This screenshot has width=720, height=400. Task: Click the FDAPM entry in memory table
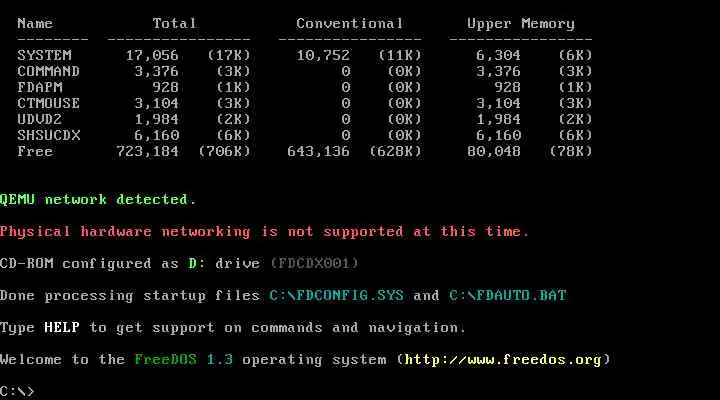tap(40, 88)
